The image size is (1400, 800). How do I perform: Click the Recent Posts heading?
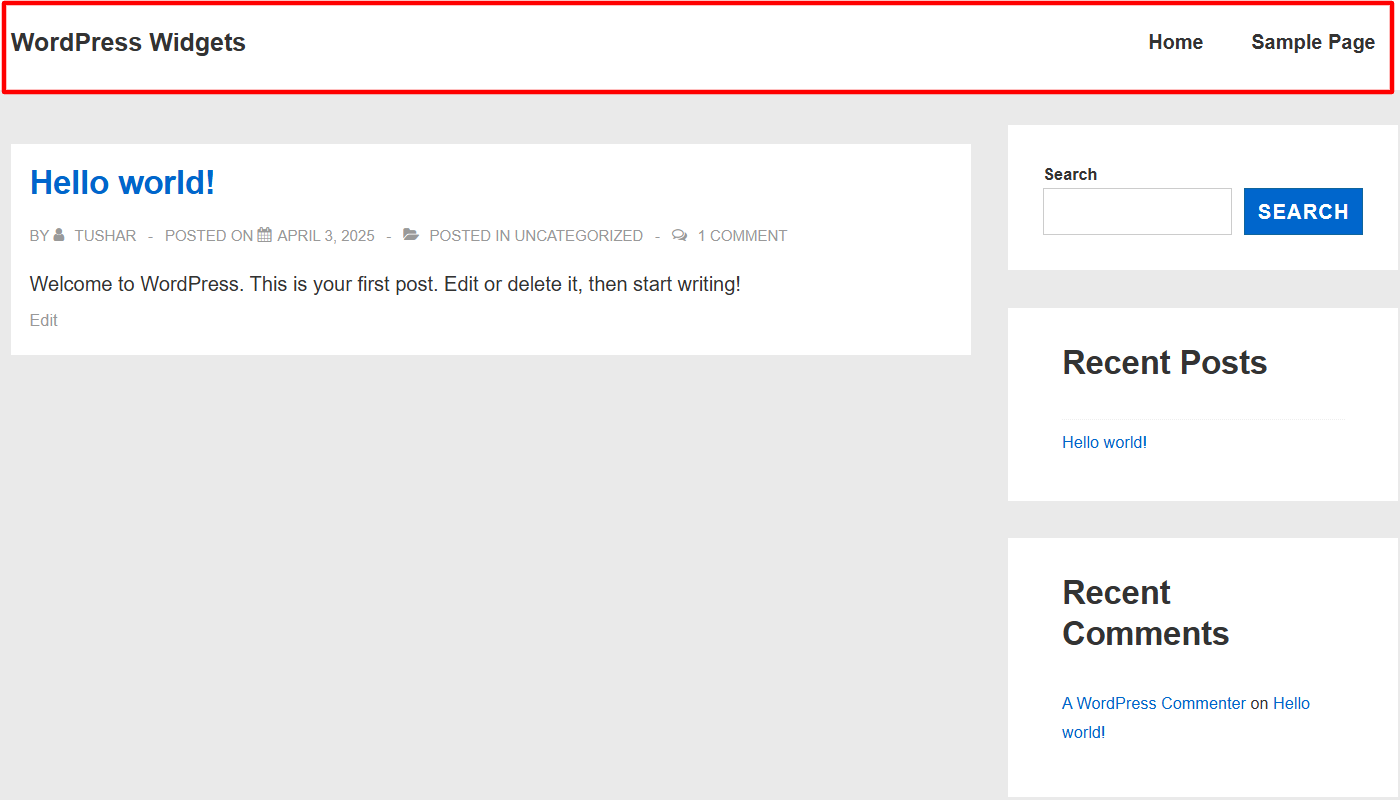tap(1165, 362)
